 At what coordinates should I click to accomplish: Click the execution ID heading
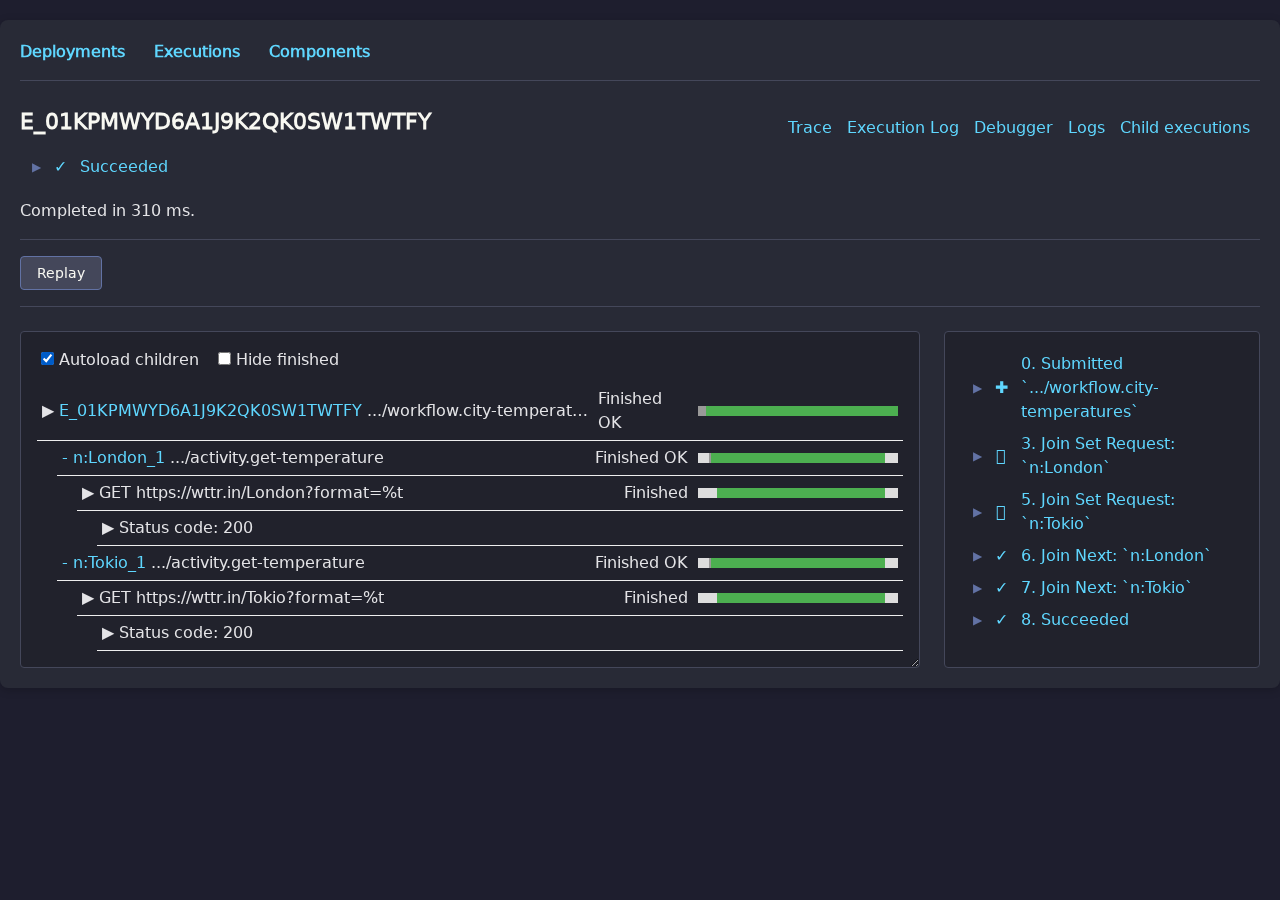(x=226, y=122)
